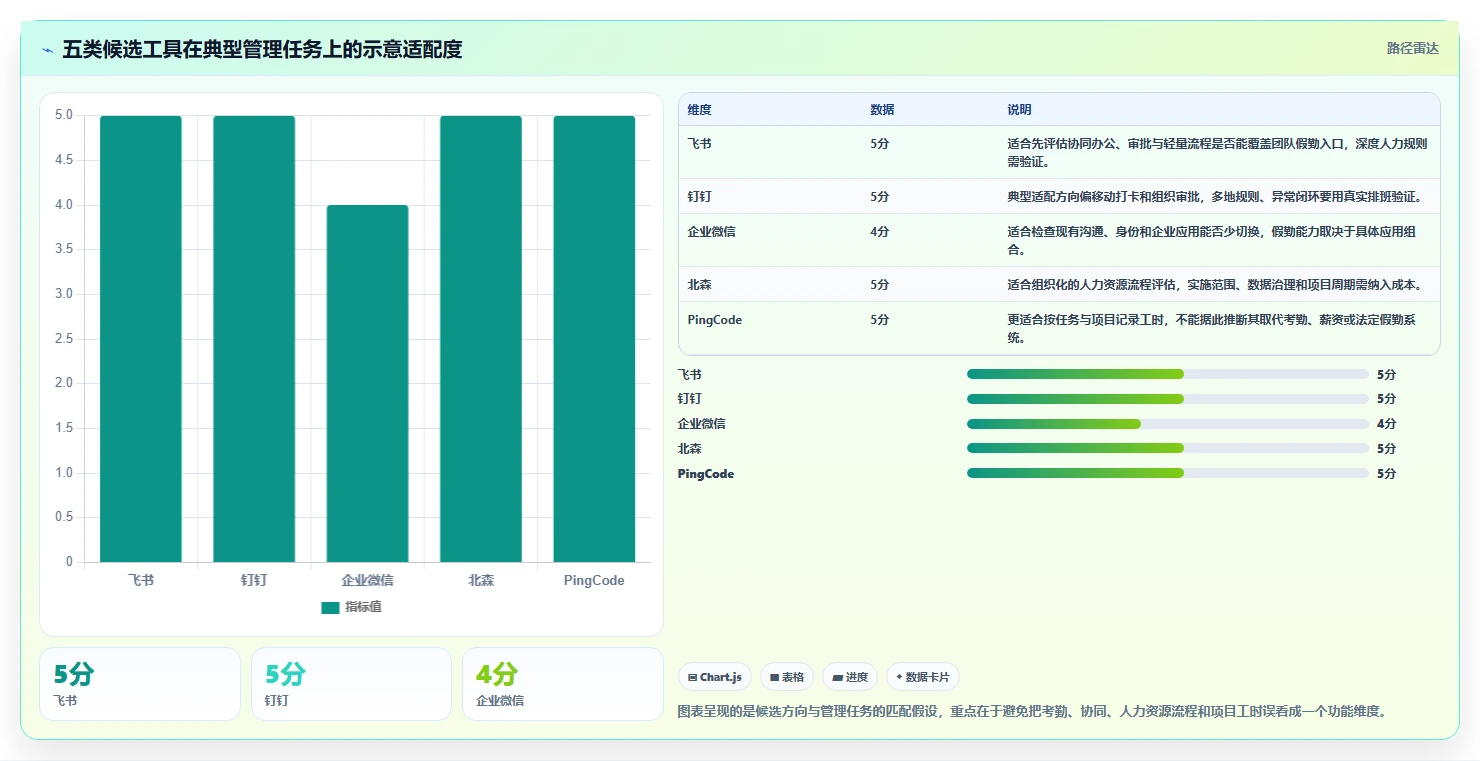Click the 4分 label beside 企业微信 progress

(x=1386, y=424)
